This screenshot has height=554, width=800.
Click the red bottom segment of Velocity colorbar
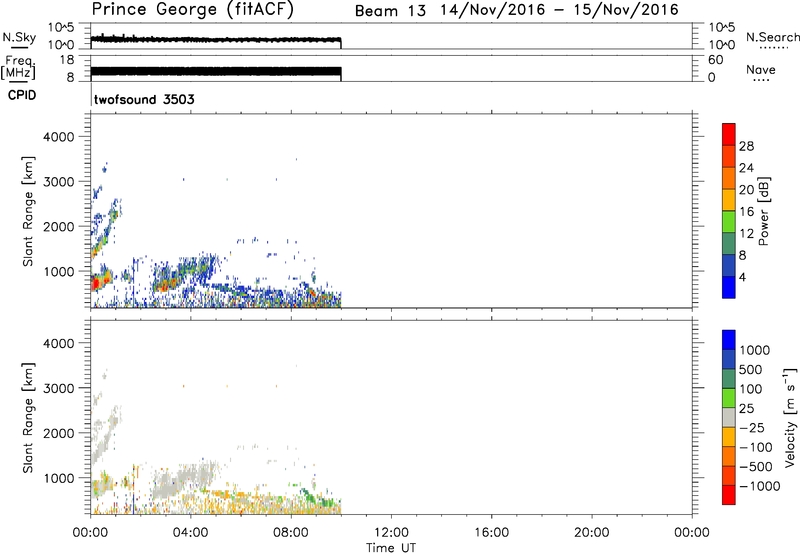[729, 495]
